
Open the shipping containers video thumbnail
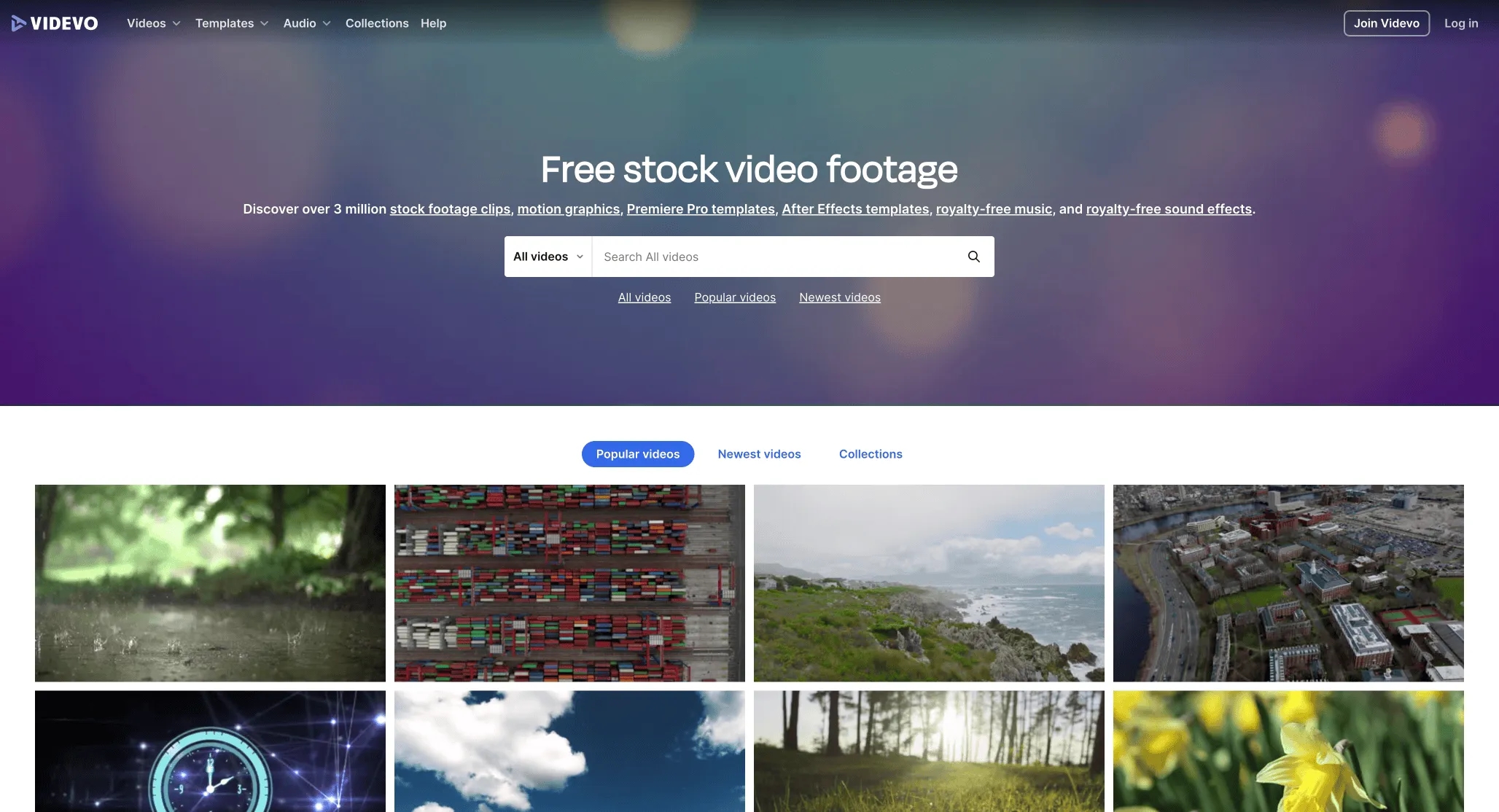(569, 582)
